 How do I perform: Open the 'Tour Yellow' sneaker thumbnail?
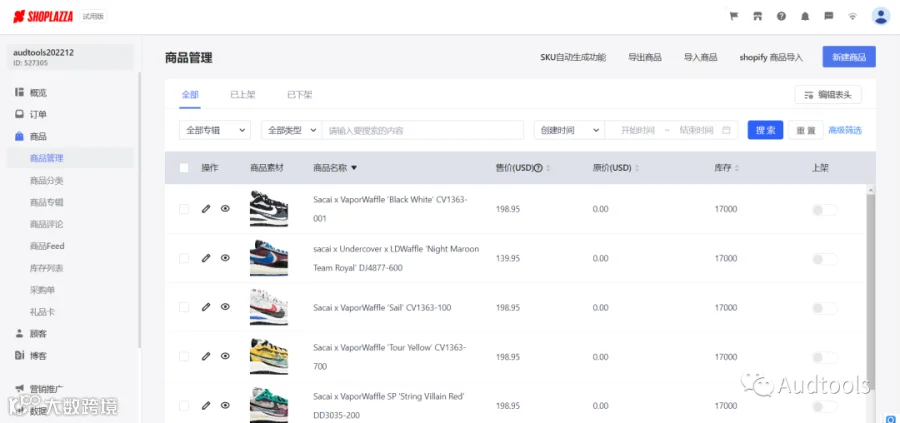[269, 356]
